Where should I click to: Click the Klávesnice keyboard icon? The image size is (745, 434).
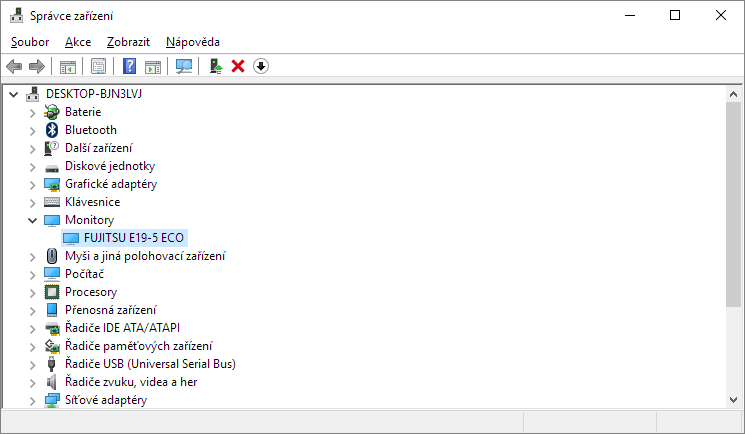[x=52, y=202]
